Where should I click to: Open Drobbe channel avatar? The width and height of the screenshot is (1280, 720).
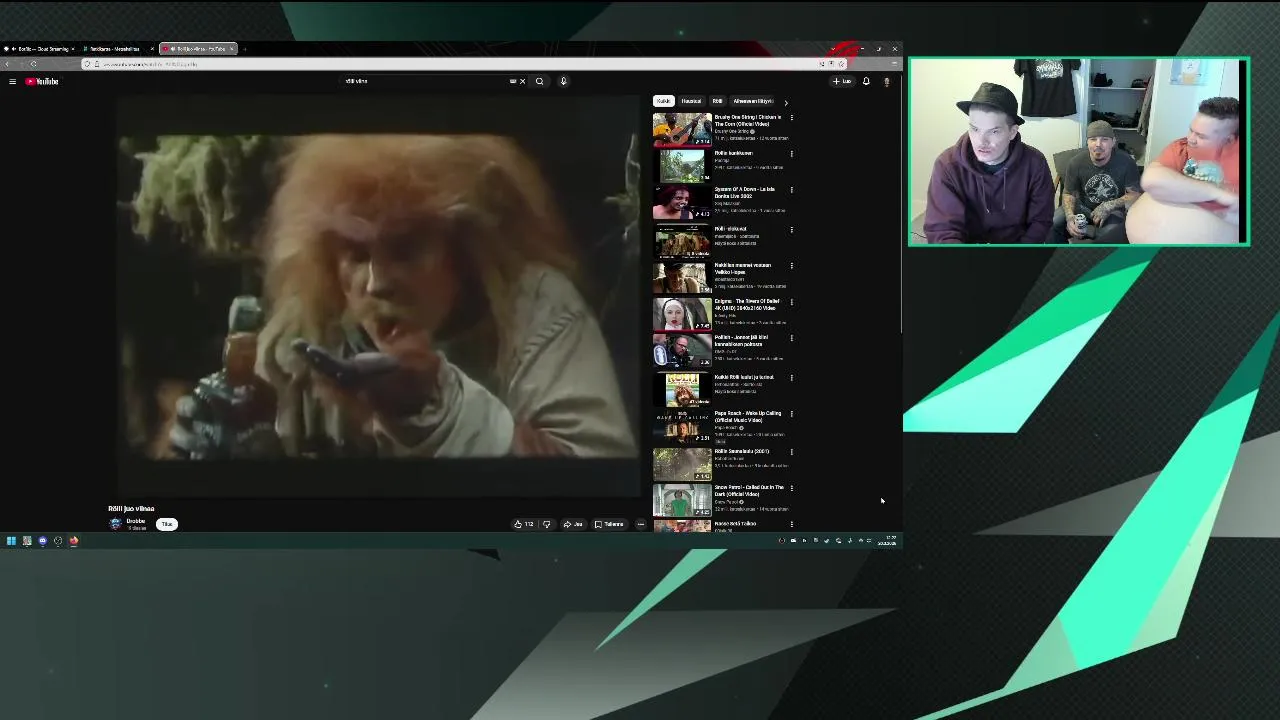[115, 524]
